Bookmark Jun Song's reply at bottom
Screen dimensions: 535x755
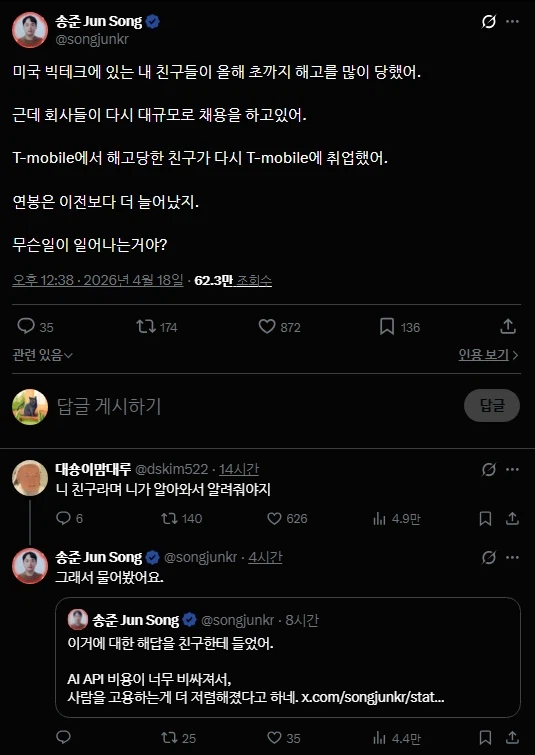pyautogui.click(x=485, y=738)
